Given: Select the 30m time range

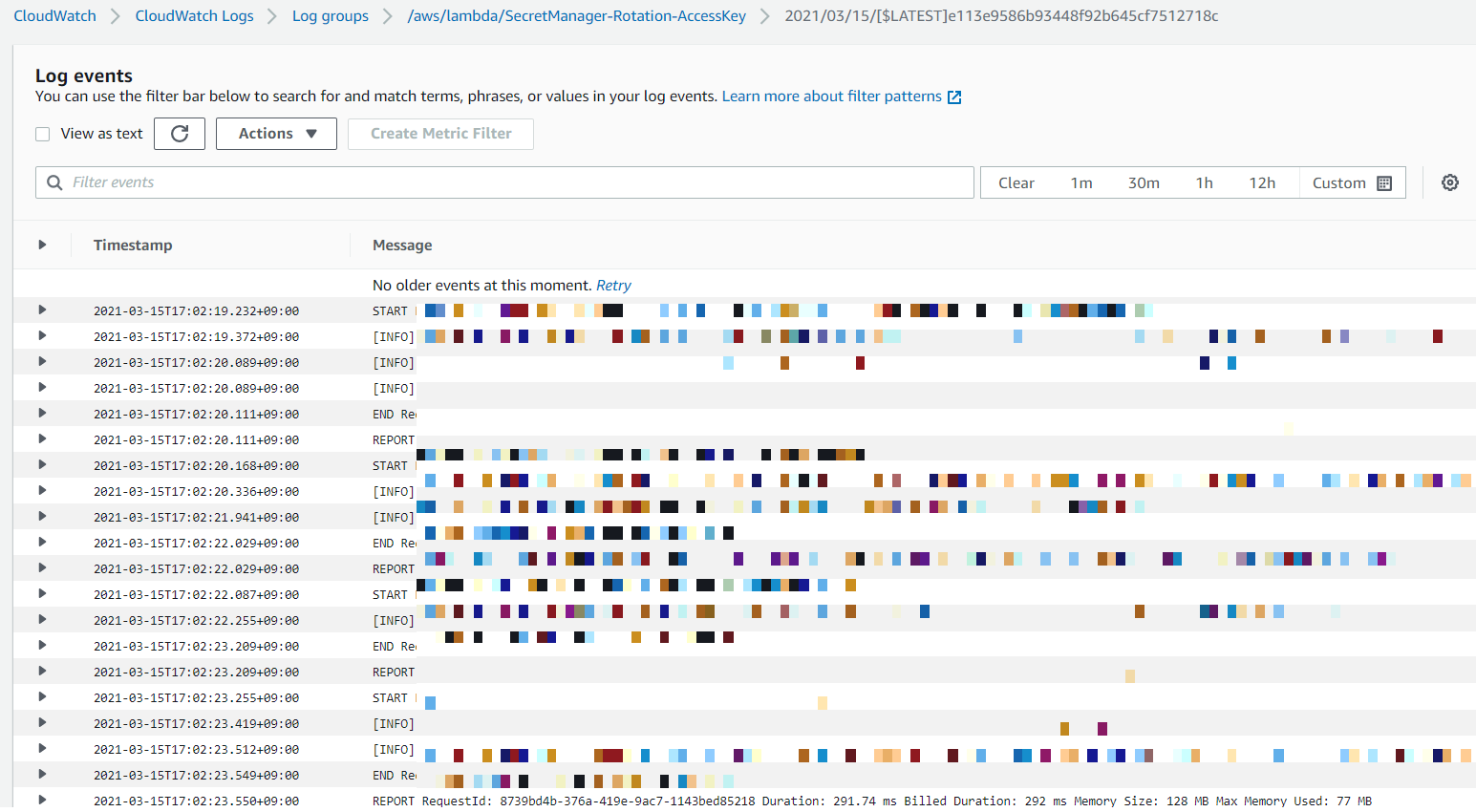Looking at the screenshot, I should click(1144, 183).
